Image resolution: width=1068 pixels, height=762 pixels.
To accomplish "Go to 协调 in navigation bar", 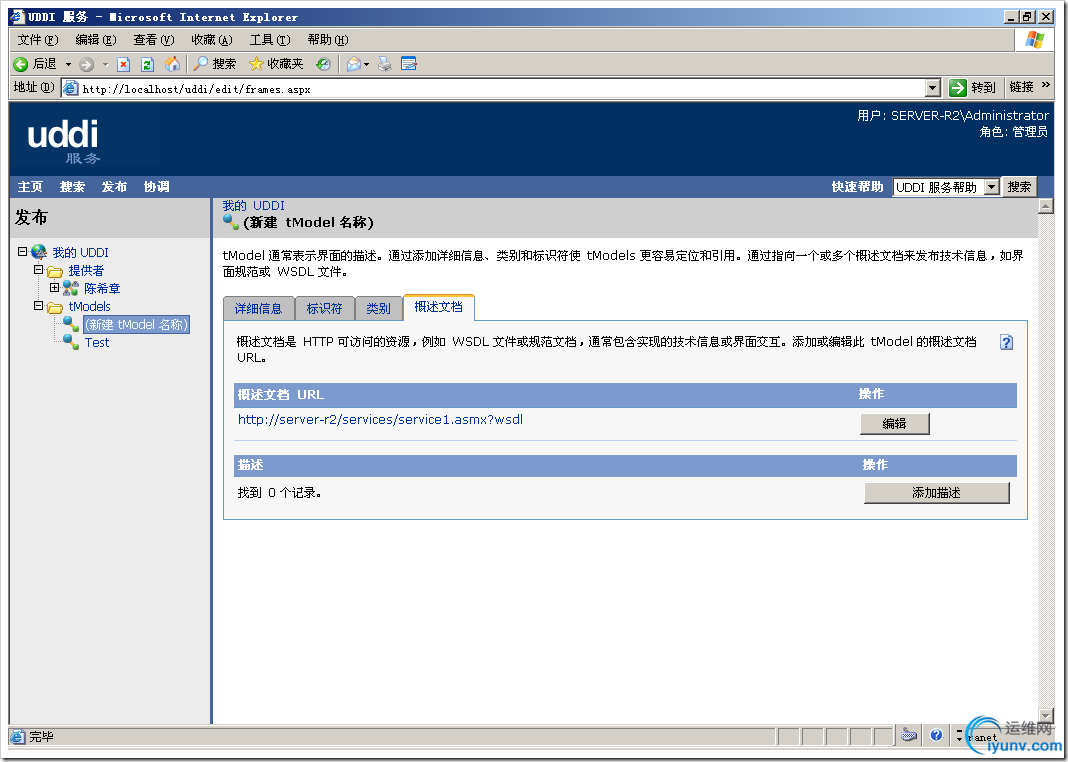I will (157, 187).
